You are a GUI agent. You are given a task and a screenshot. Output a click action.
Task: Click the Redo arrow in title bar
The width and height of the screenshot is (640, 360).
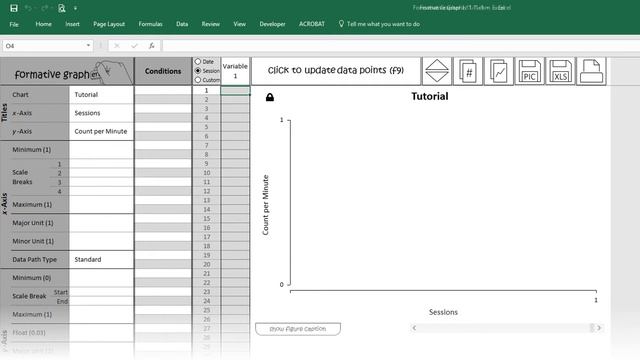pyautogui.click(x=45, y=8)
